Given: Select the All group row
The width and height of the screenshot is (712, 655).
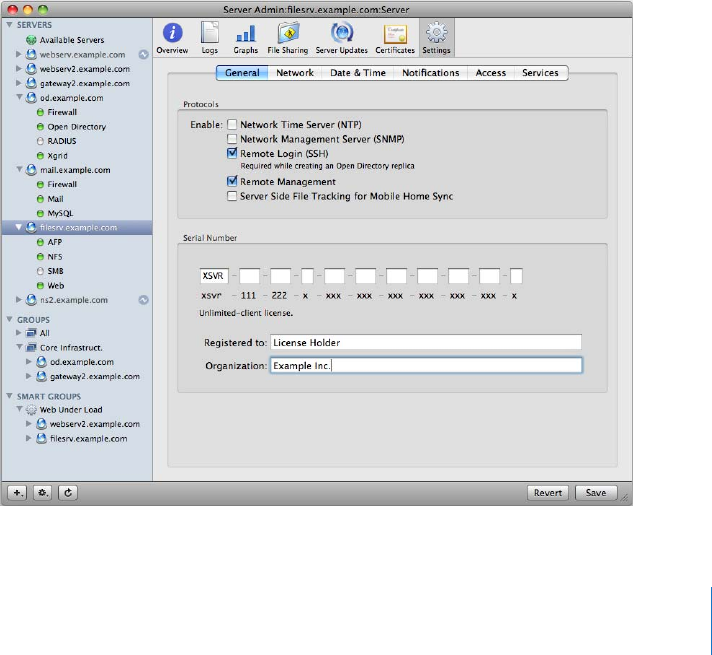Looking at the screenshot, I should 77,333.
